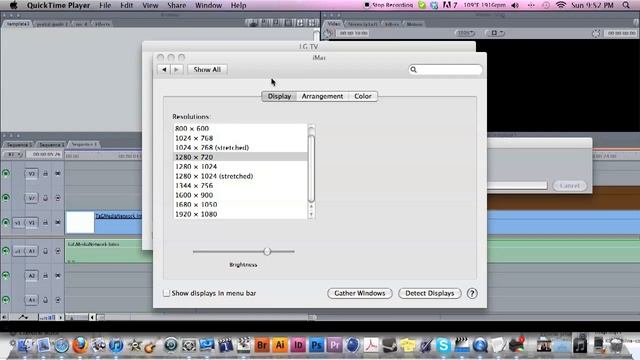Open GarageBand guitar icon in the Dock
The image size is (640, 360).
tap(150, 347)
